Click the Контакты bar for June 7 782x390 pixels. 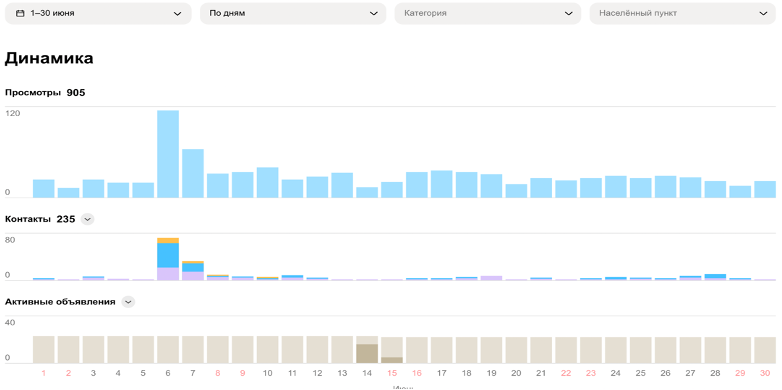193,271
